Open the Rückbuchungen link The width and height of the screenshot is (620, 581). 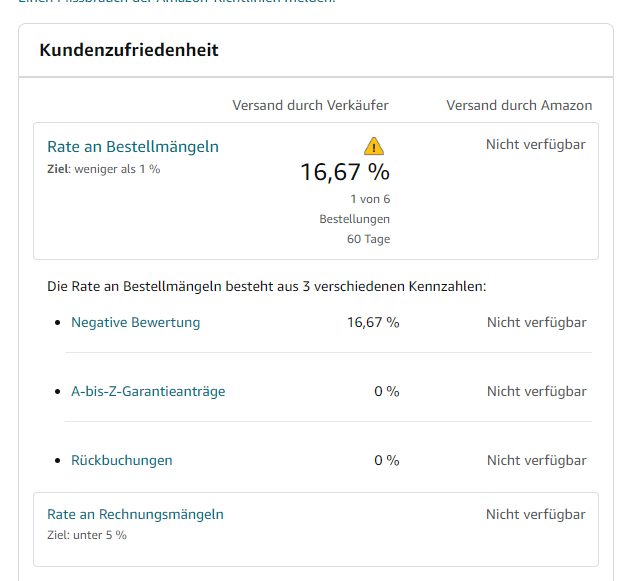(x=121, y=460)
